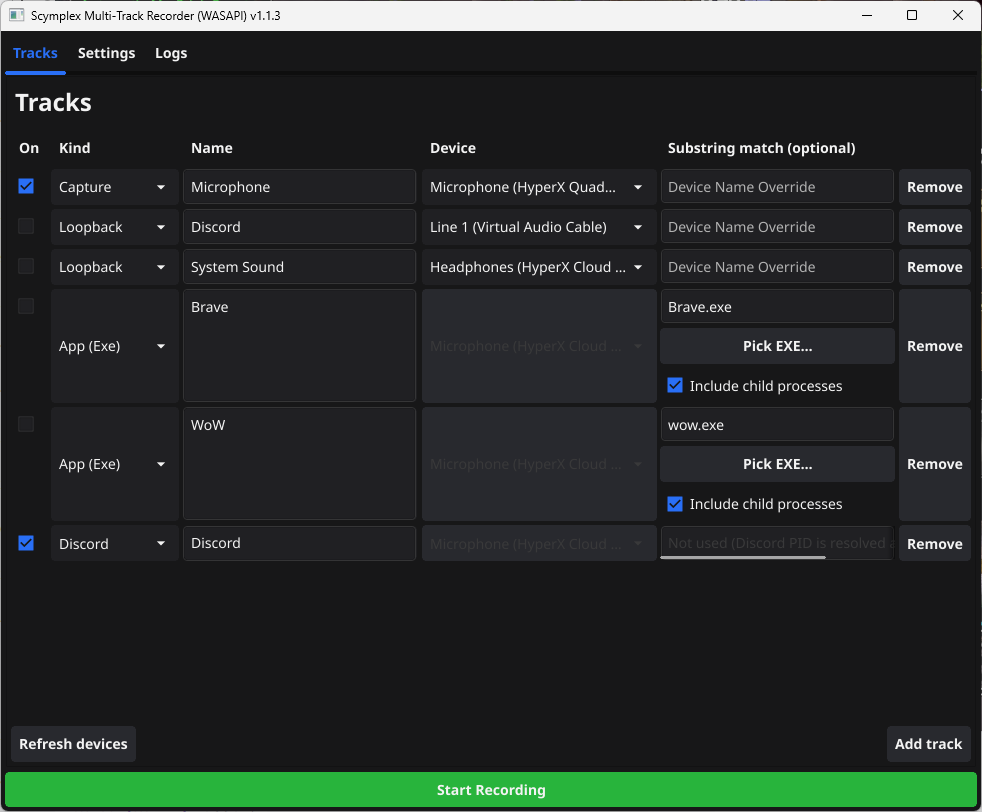Close the Scymplex recorder window
Image resolution: width=982 pixels, height=812 pixels.
pyautogui.click(x=958, y=15)
